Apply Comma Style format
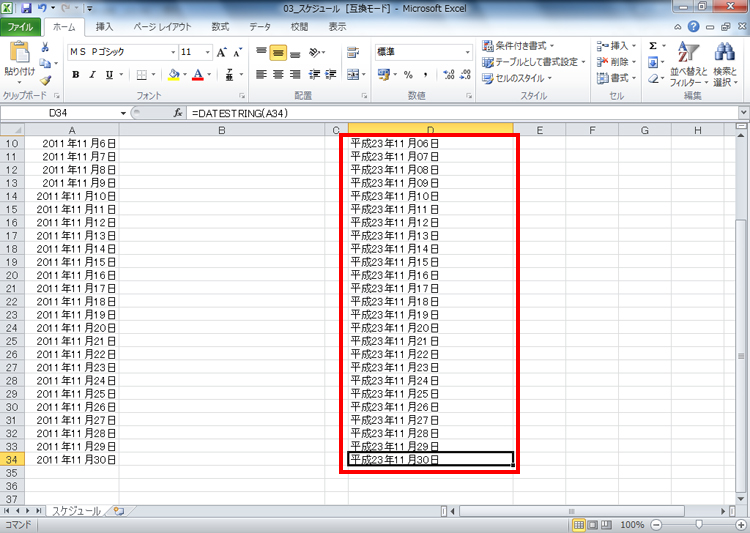The width and height of the screenshot is (750, 533). click(425, 75)
